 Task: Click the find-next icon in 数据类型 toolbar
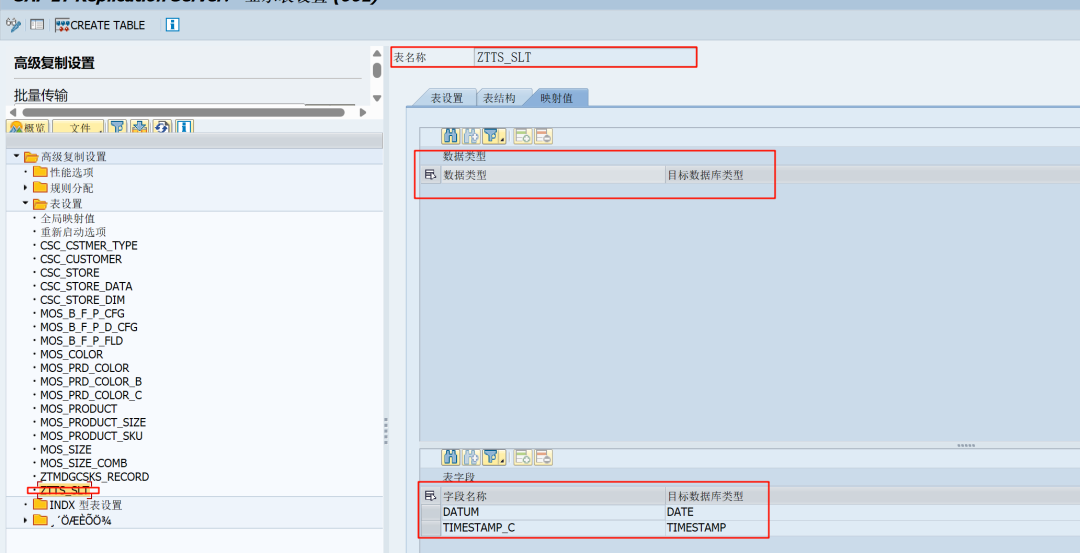[x=472, y=136]
